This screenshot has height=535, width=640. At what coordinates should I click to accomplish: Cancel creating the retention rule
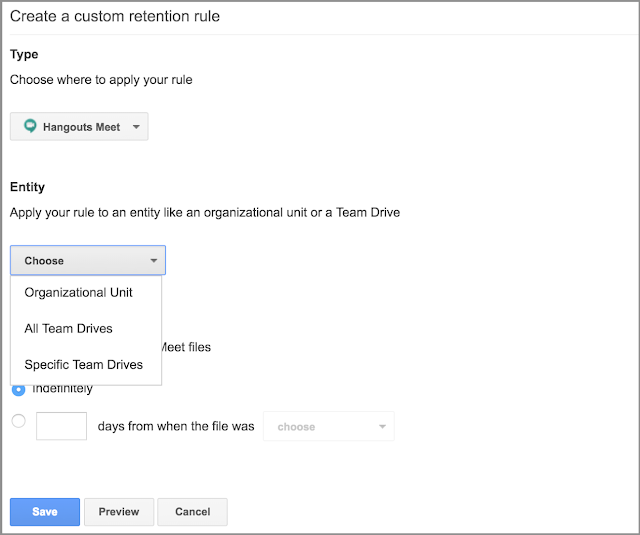pyautogui.click(x=192, y=511)
